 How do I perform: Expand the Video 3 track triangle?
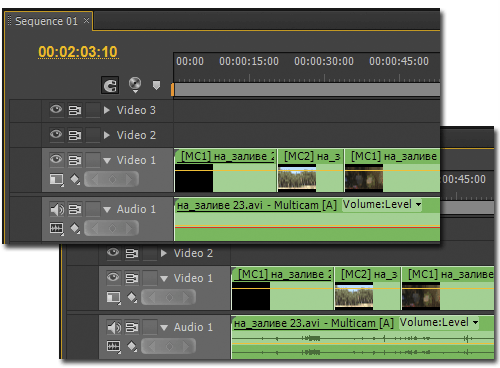pyautogui.click(x=107, y=110)
